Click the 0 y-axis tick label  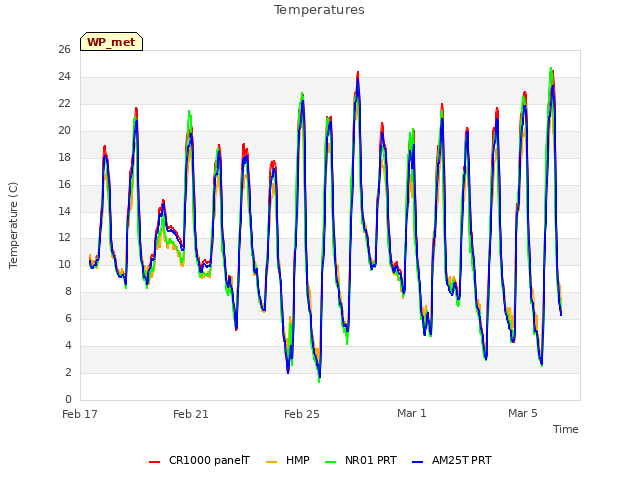coord(68,399)
